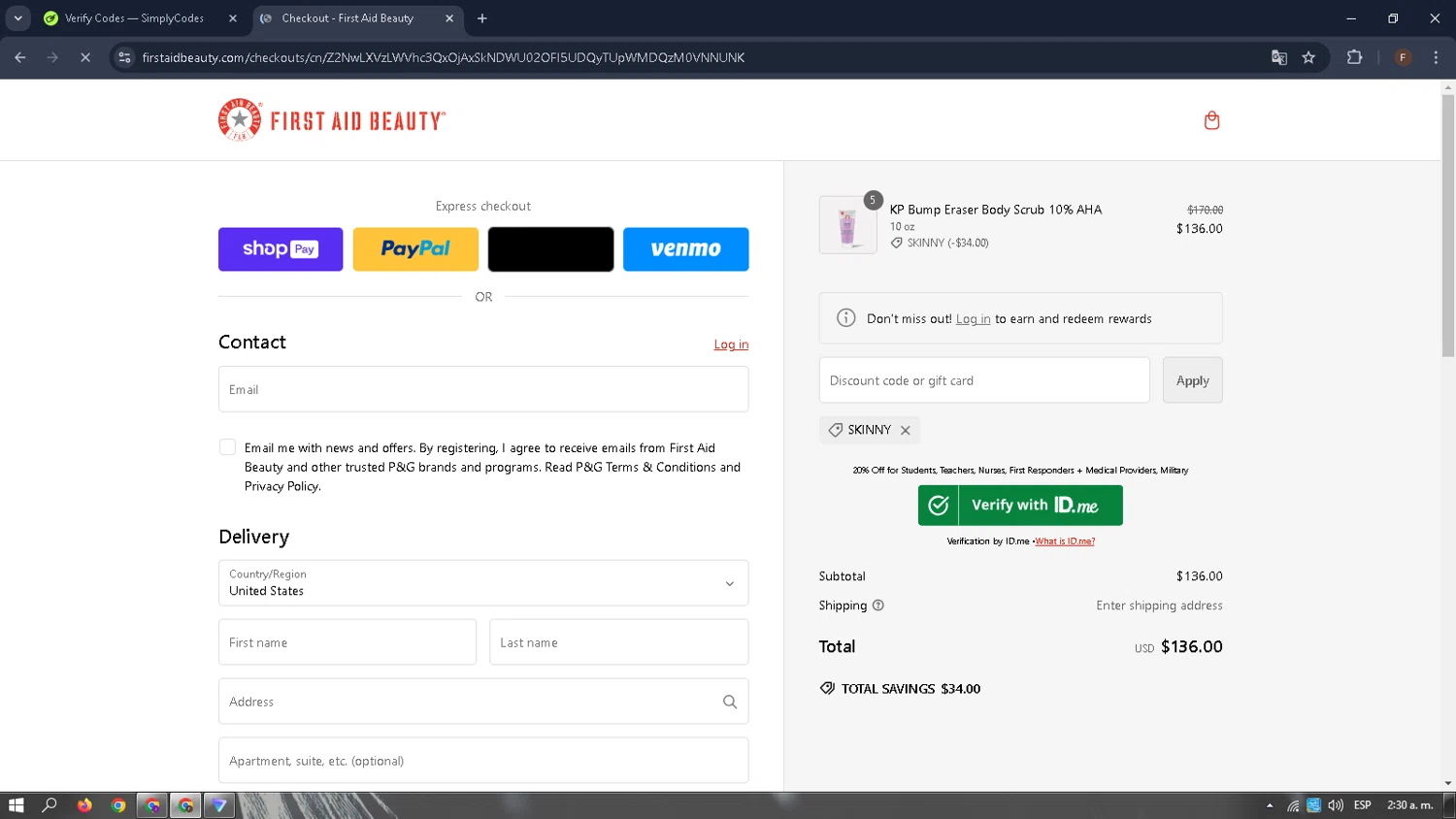The width and height of the screenshot is (1456, 819).
Task: Click the Apply discount button
Action: (x=1193, y=380)
